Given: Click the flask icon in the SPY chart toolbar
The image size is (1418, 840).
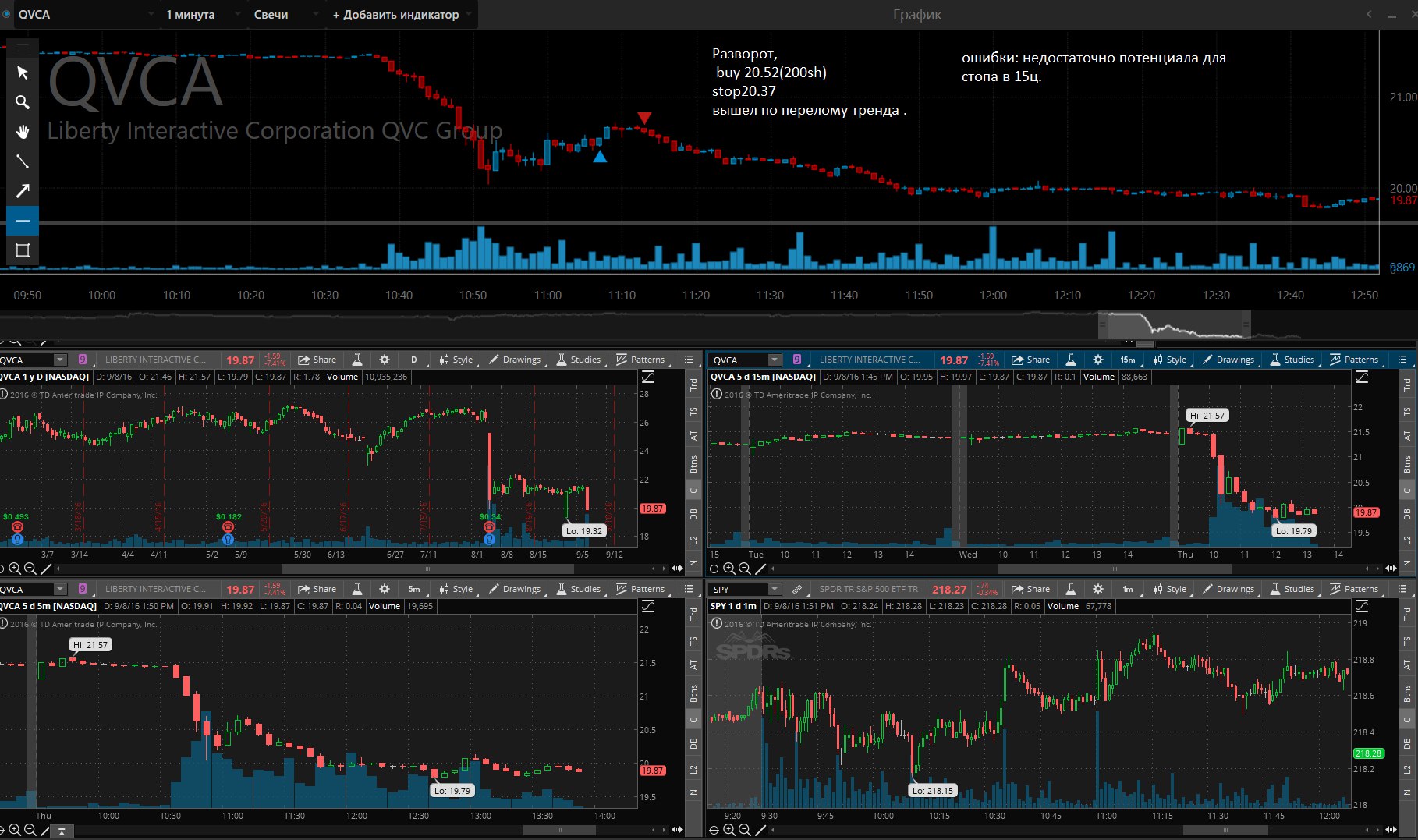Looking at the screenshot, I should (x=1070, y=589).
